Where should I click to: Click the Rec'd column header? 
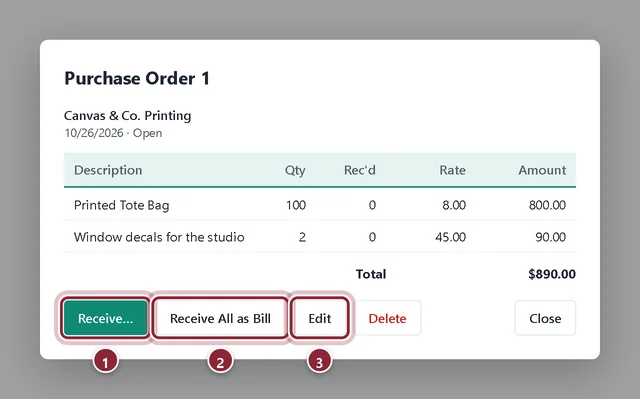[x=360, y=170]
